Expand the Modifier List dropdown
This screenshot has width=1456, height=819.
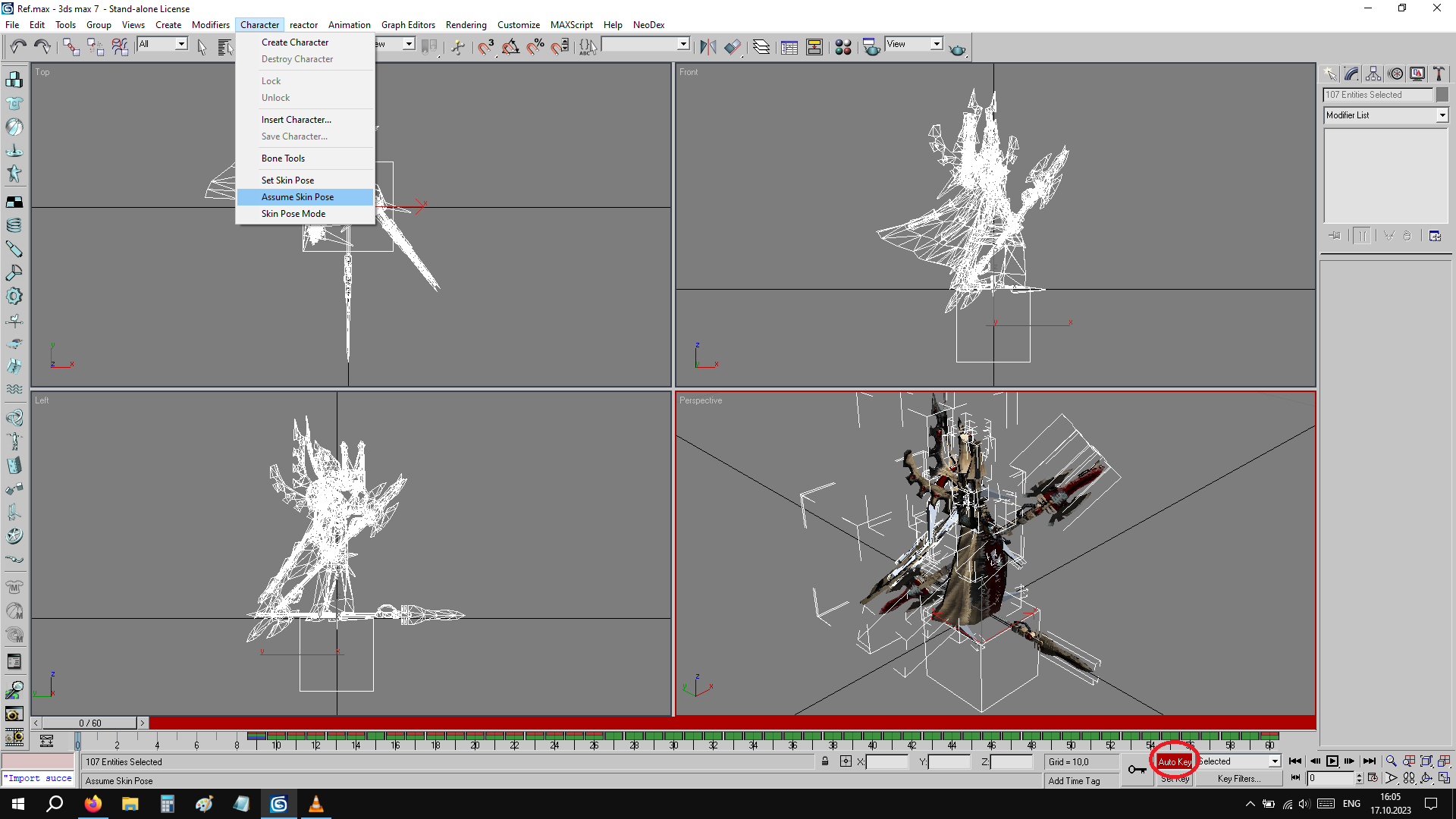pos(1442,115)
